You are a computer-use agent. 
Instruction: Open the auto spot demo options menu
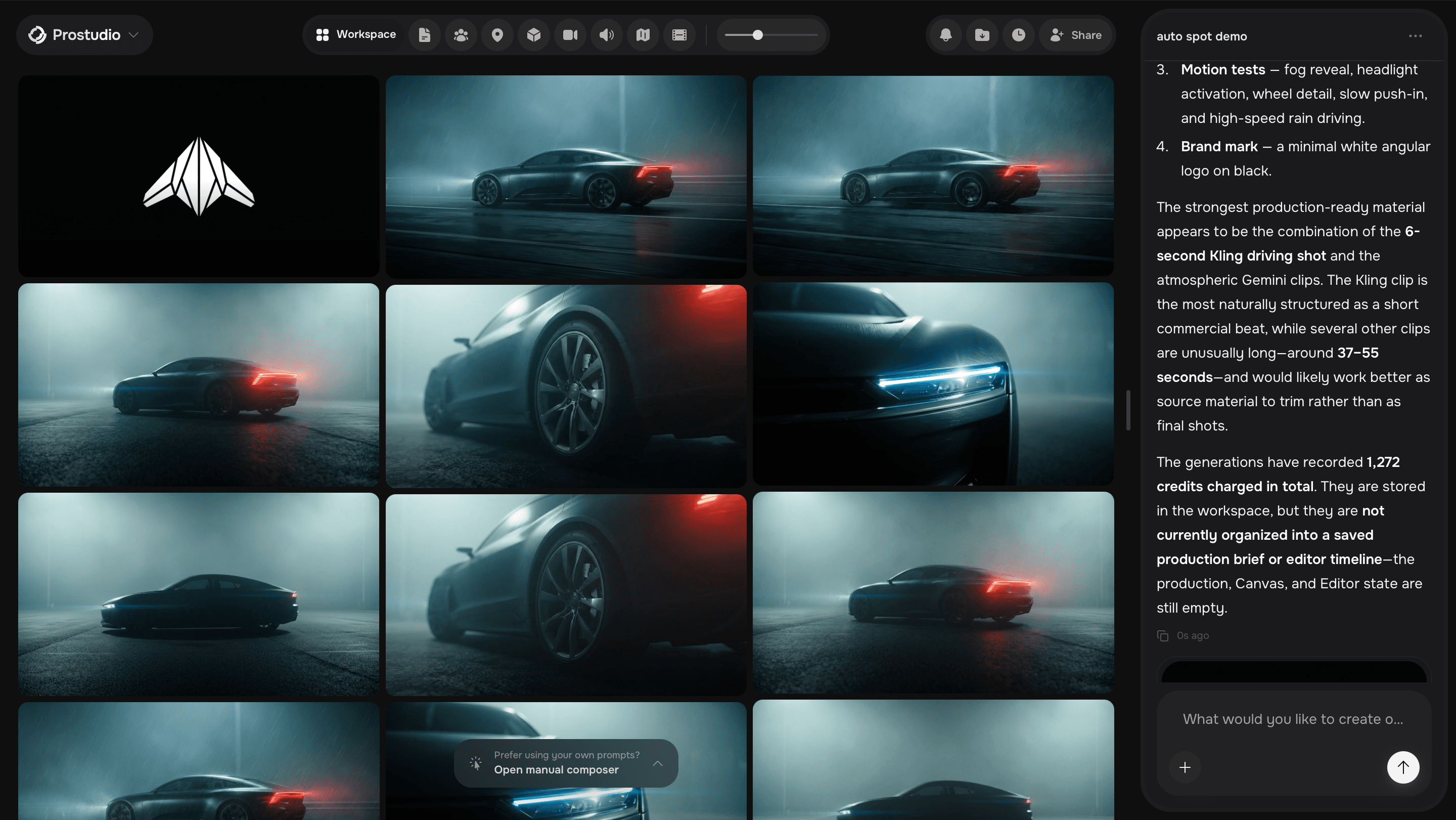coord(1416,36)
